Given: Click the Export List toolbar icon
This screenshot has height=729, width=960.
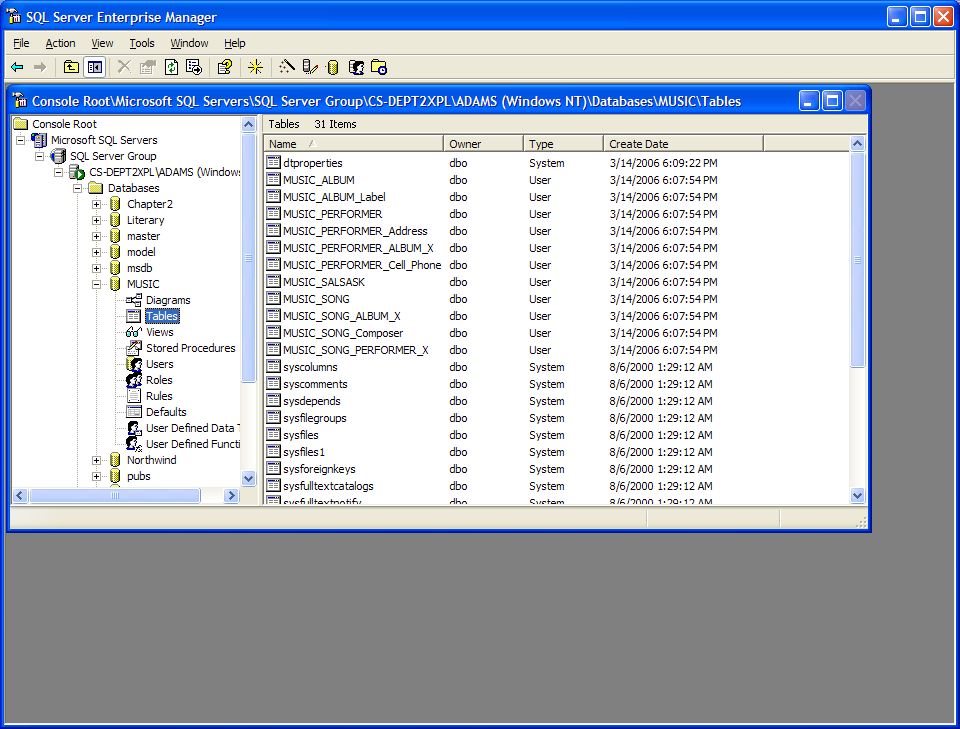Looking at the screenshot, I should pyautogui.click(x=194, y=67).
